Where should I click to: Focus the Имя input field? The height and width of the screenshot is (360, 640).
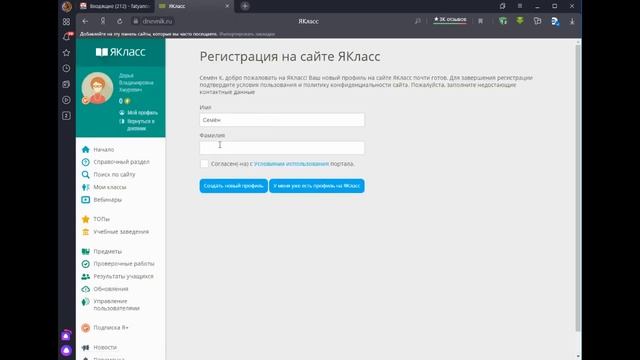(282, 120)
